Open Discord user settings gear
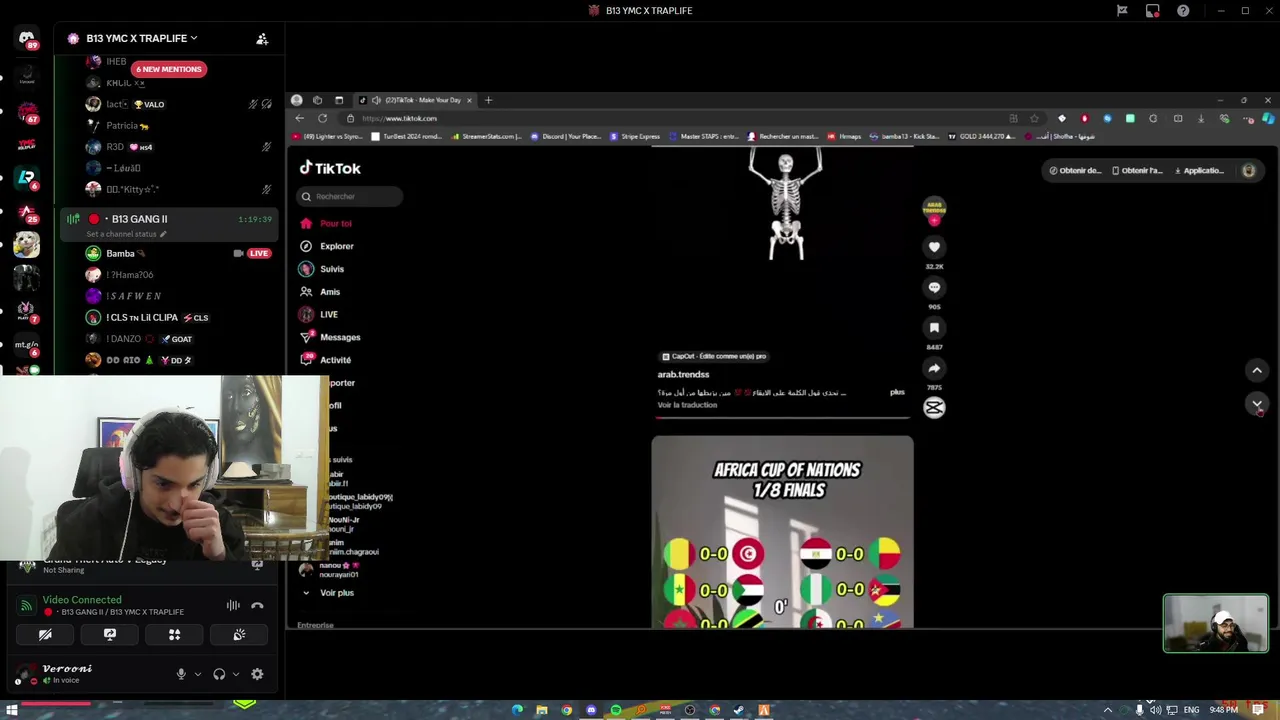The image size is (1280, 720). 257,674
